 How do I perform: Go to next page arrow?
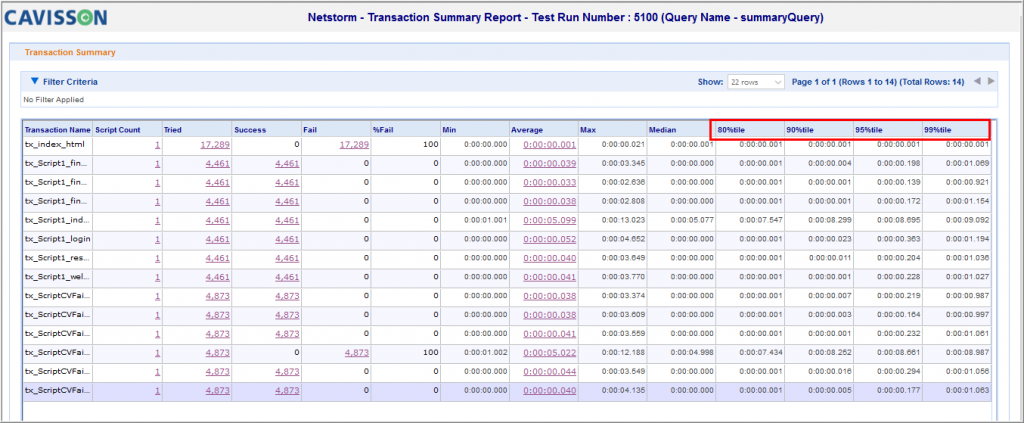point(991,82)
